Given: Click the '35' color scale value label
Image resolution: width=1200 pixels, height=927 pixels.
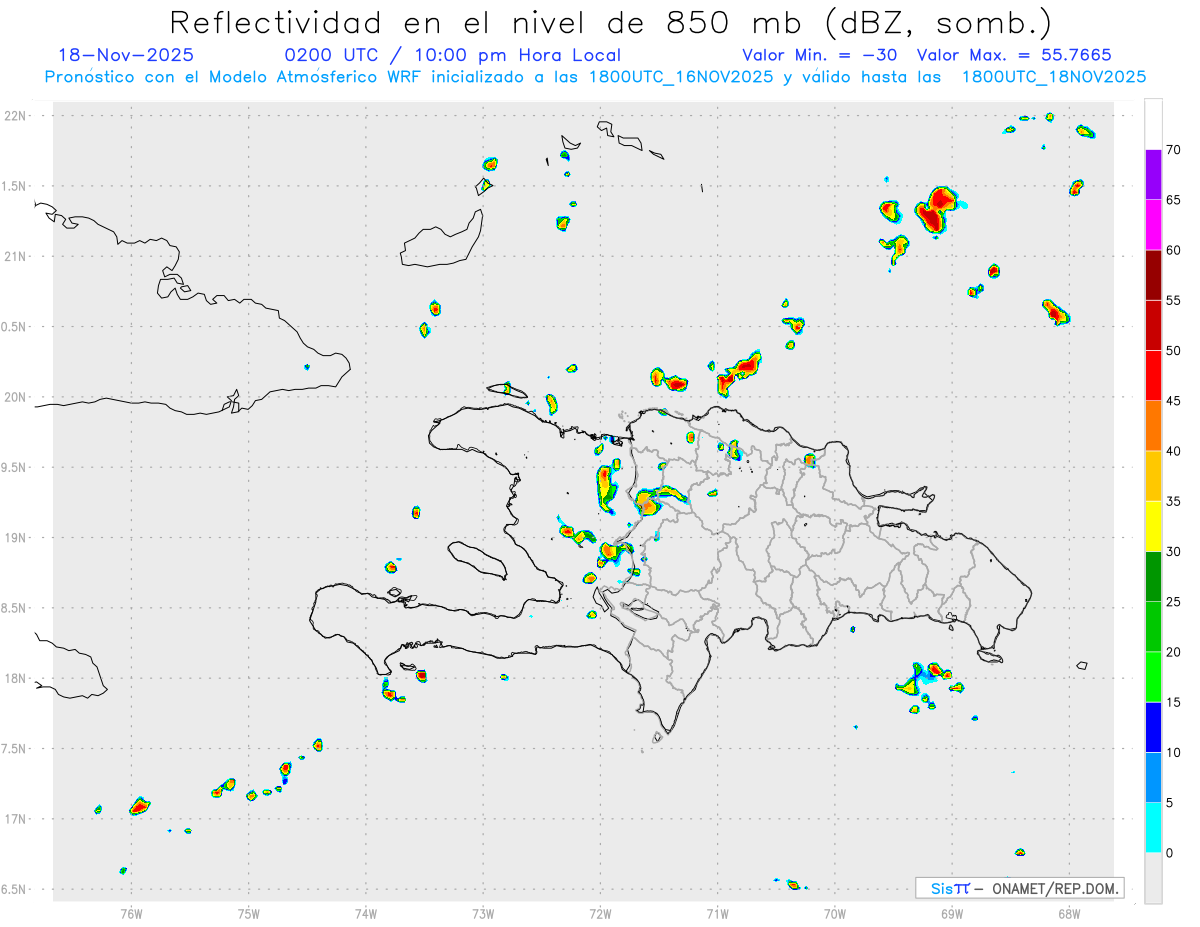Looking at the screenshot, I should (1174, 501).
